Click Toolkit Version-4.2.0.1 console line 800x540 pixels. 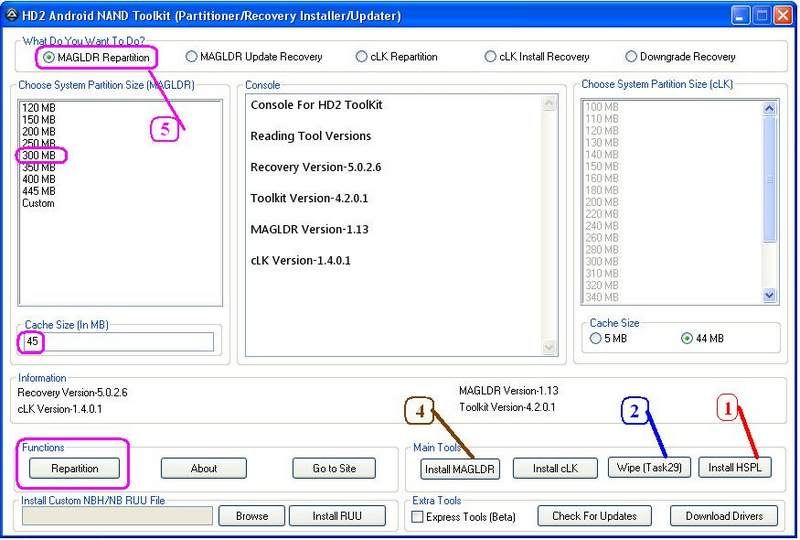tap(309, 198)
